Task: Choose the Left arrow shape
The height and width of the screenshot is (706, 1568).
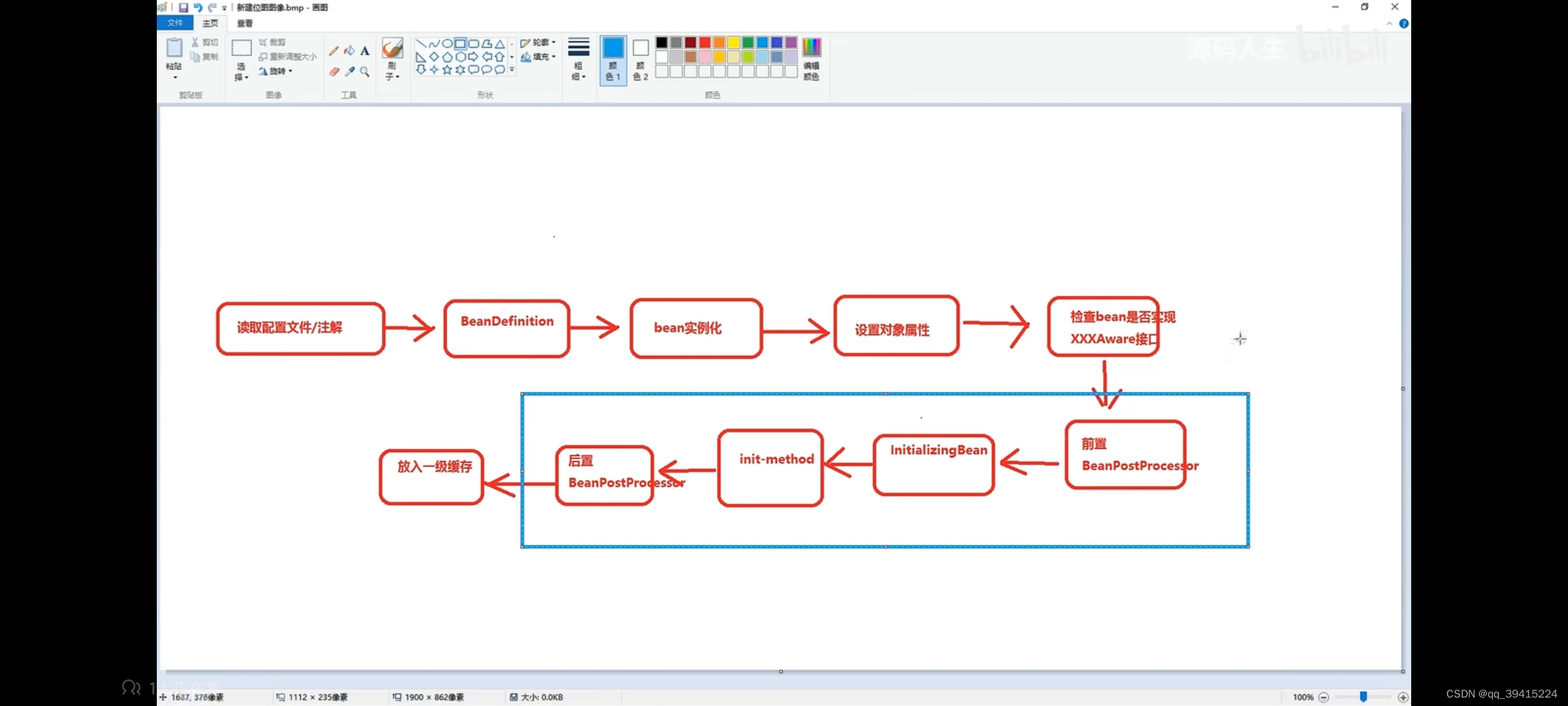Action: click(486, 57)
